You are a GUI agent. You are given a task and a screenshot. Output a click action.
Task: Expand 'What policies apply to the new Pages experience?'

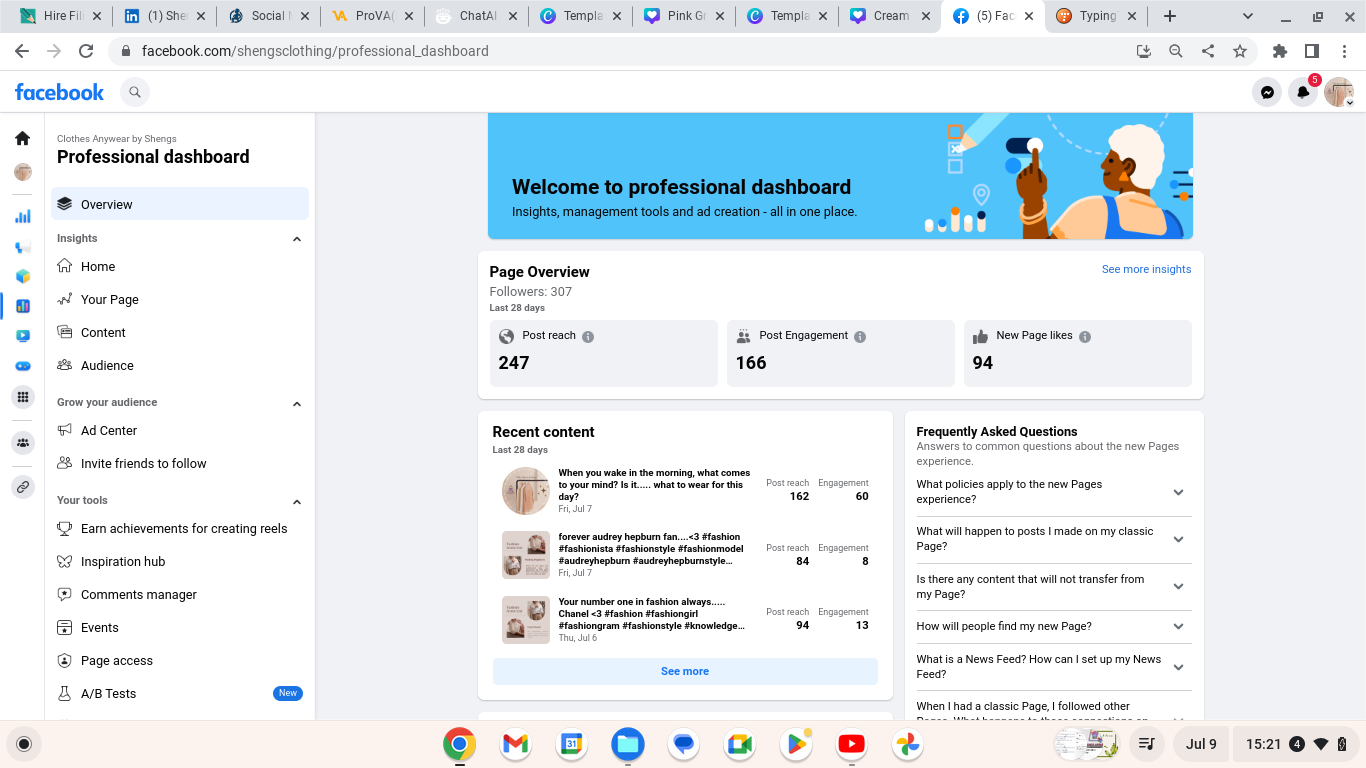click(1178, 492)
